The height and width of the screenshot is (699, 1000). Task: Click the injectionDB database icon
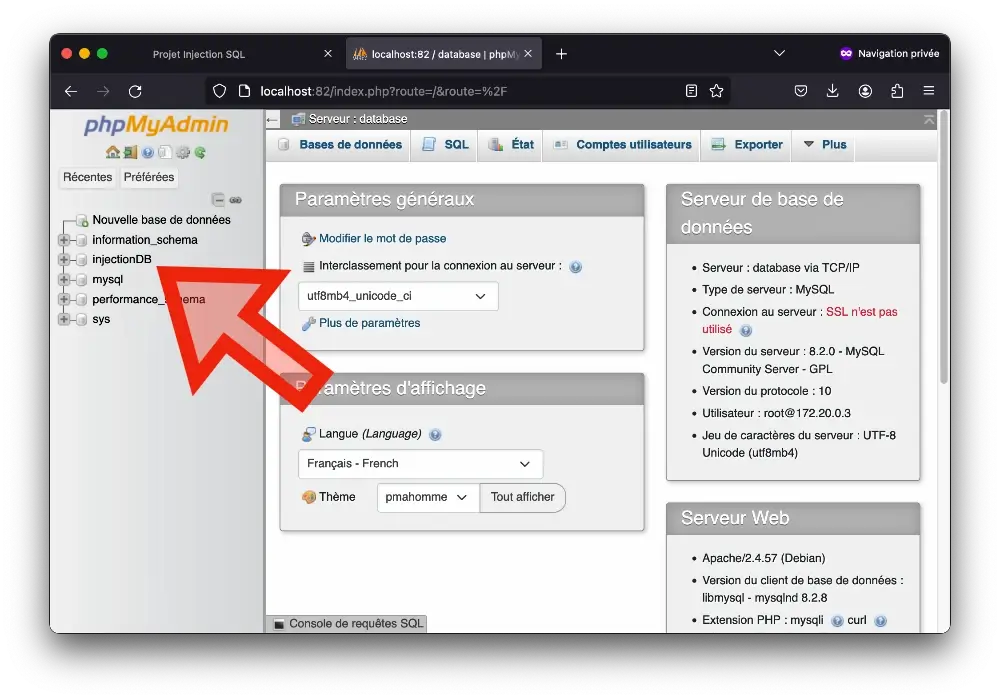(x=82, y=260)
